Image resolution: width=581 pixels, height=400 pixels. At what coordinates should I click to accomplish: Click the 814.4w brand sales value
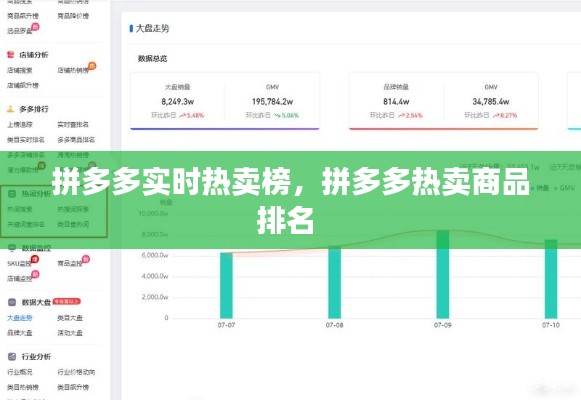pyautogui.click(x=396, y=101)
